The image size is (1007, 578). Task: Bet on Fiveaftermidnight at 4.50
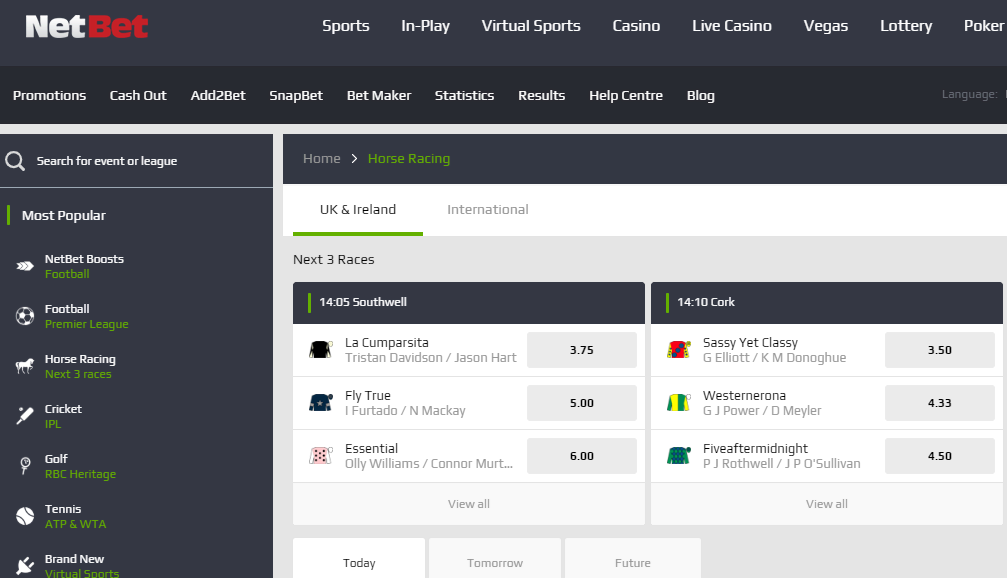940,456
